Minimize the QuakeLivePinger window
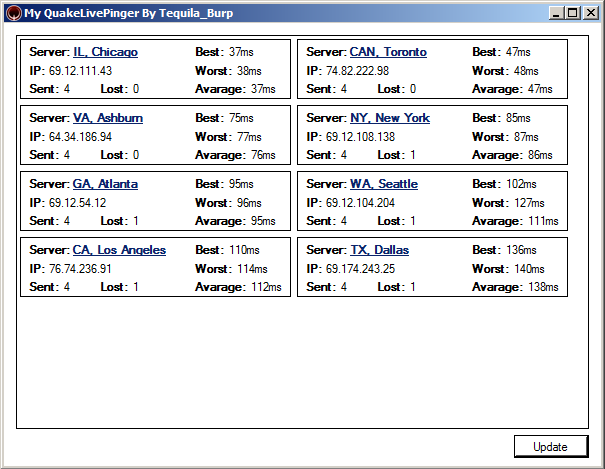Viewport: 605px width, 469px height. click(x=556, y=13)
